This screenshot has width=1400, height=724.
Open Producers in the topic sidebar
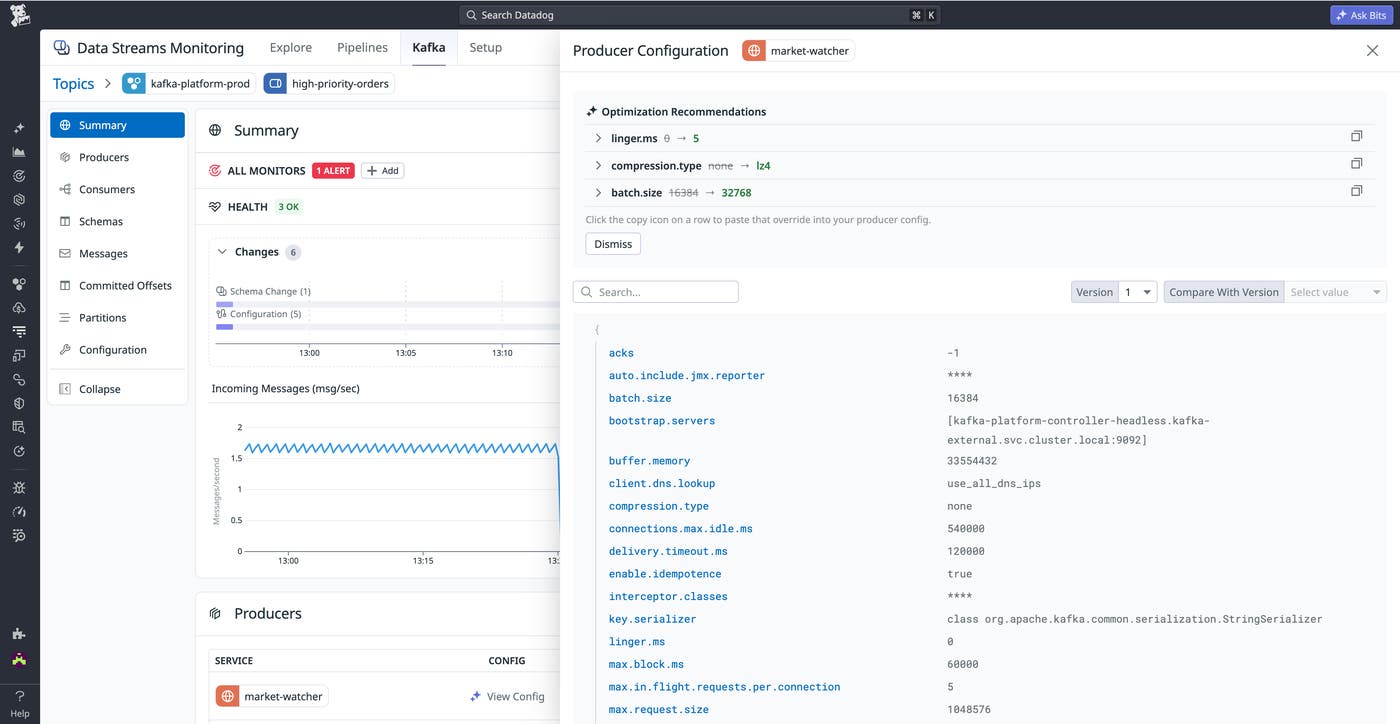click(118, 157)
